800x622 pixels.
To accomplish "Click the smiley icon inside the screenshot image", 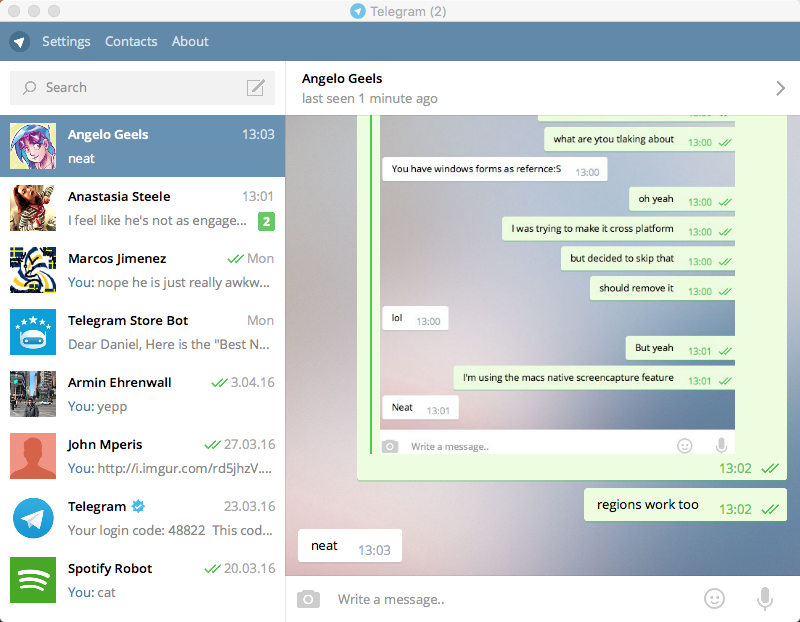I will (x=685, y=446).
